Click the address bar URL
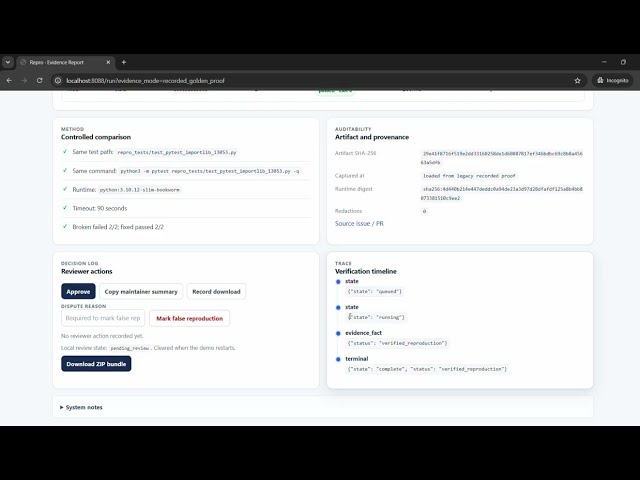The image size is (640, 480). (x=145, y=81)
